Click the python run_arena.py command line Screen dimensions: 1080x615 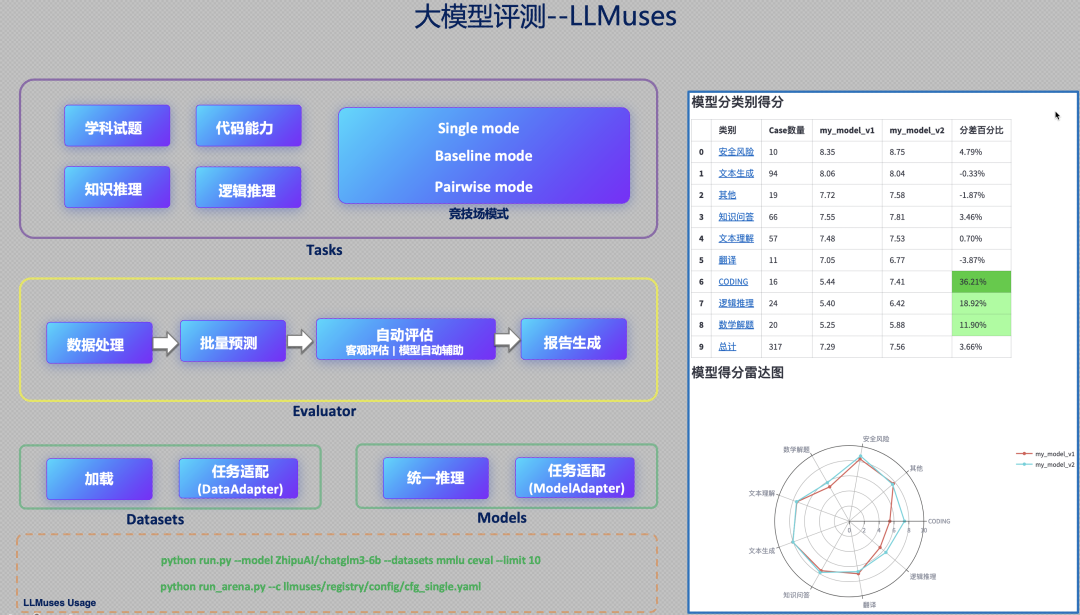click(321, 587)
